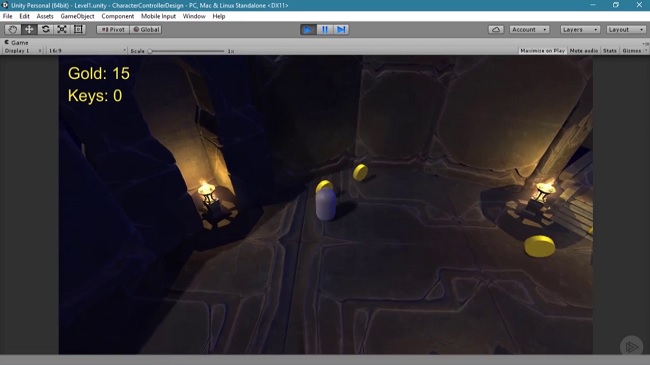
Task: Open the Window menu
Action: point(194,16)
